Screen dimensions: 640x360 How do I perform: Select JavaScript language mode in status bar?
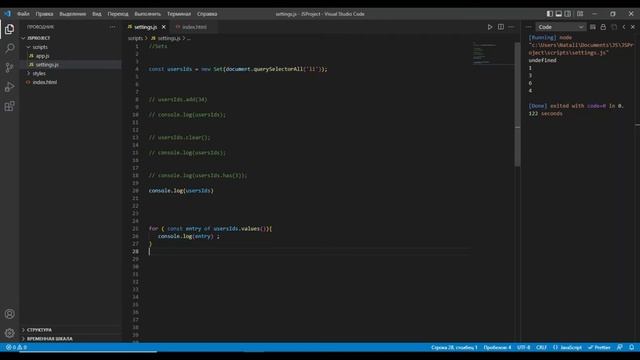[567, 347]
